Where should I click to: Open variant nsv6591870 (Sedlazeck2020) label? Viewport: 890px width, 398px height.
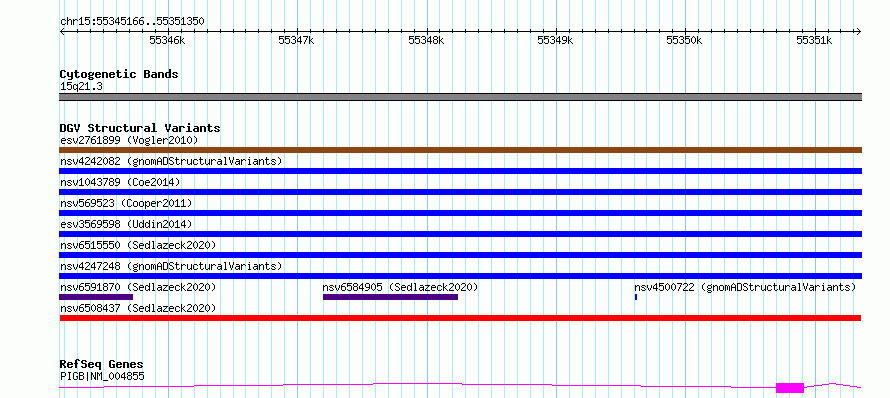[x=138, y=287]
